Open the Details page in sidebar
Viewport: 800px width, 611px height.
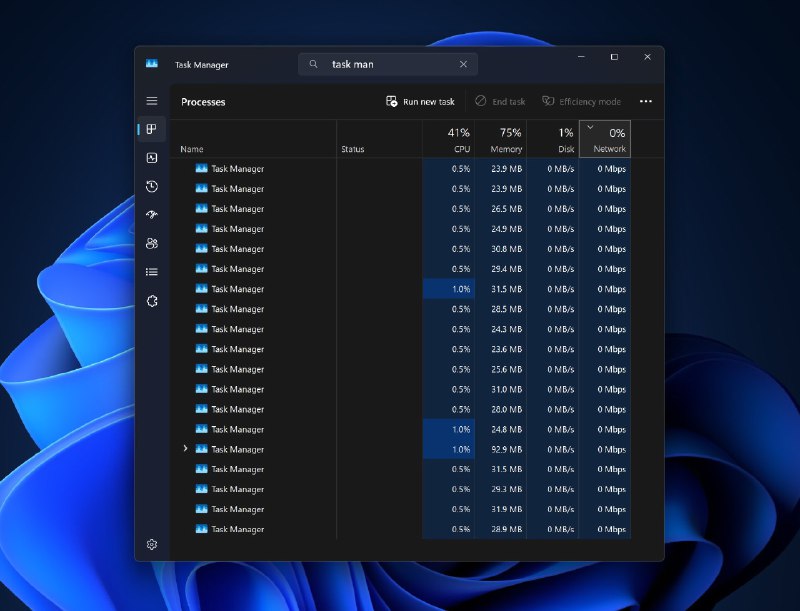point(152,272)
